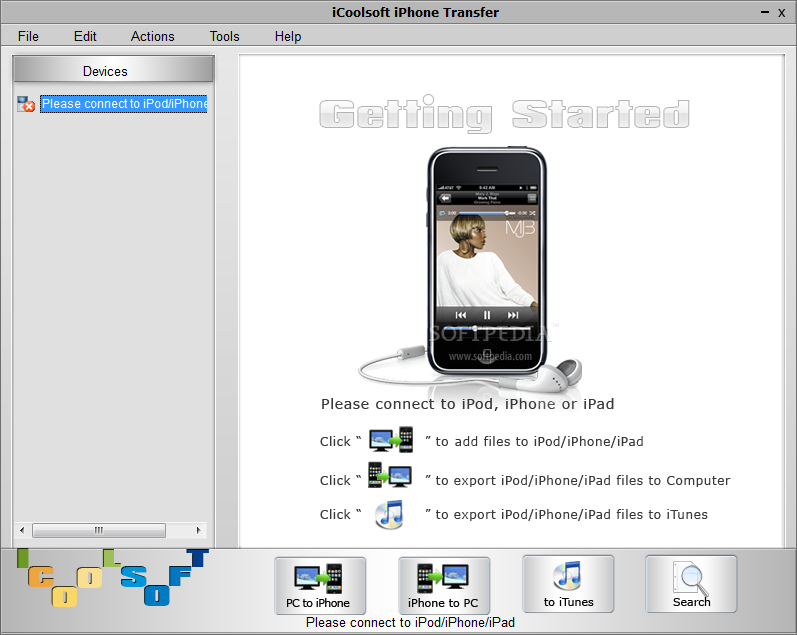Close the iCoolsoft iPhone Transfer window
Screen dimensions: 797x635
coord(782,13)
